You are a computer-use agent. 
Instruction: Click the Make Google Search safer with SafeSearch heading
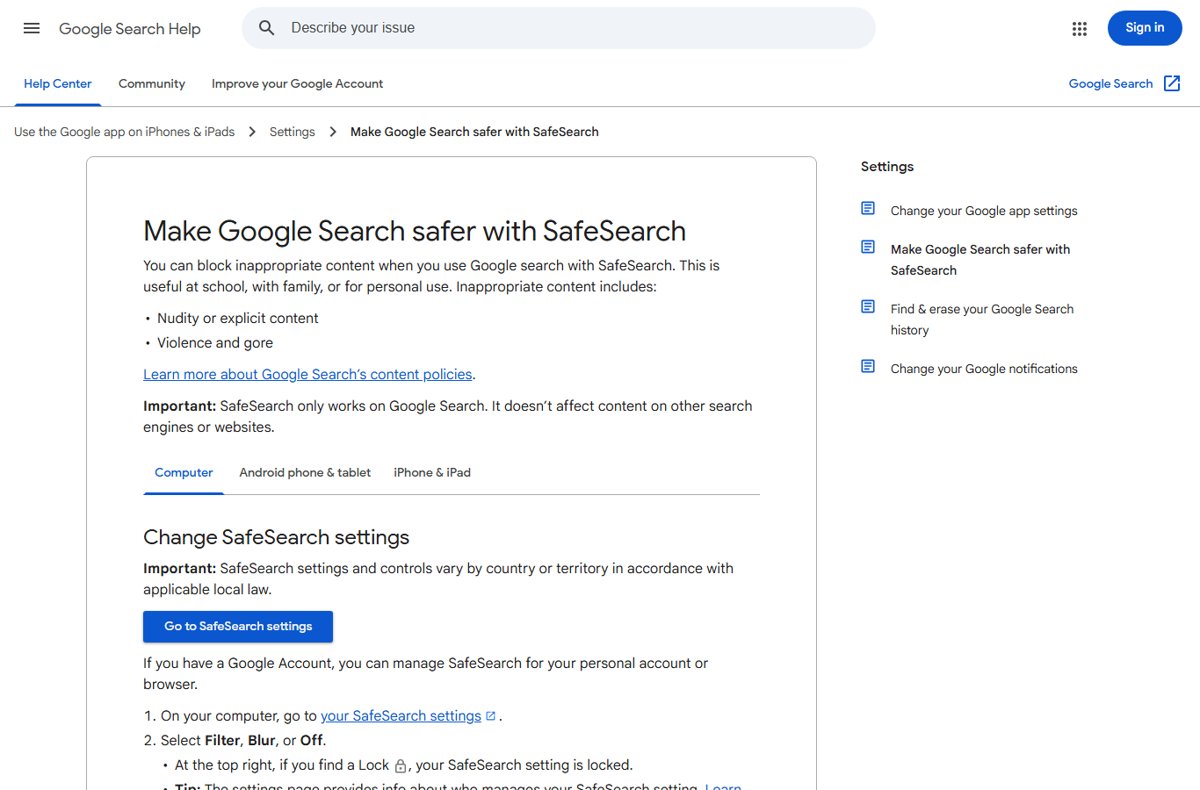(x=415, y=231)
